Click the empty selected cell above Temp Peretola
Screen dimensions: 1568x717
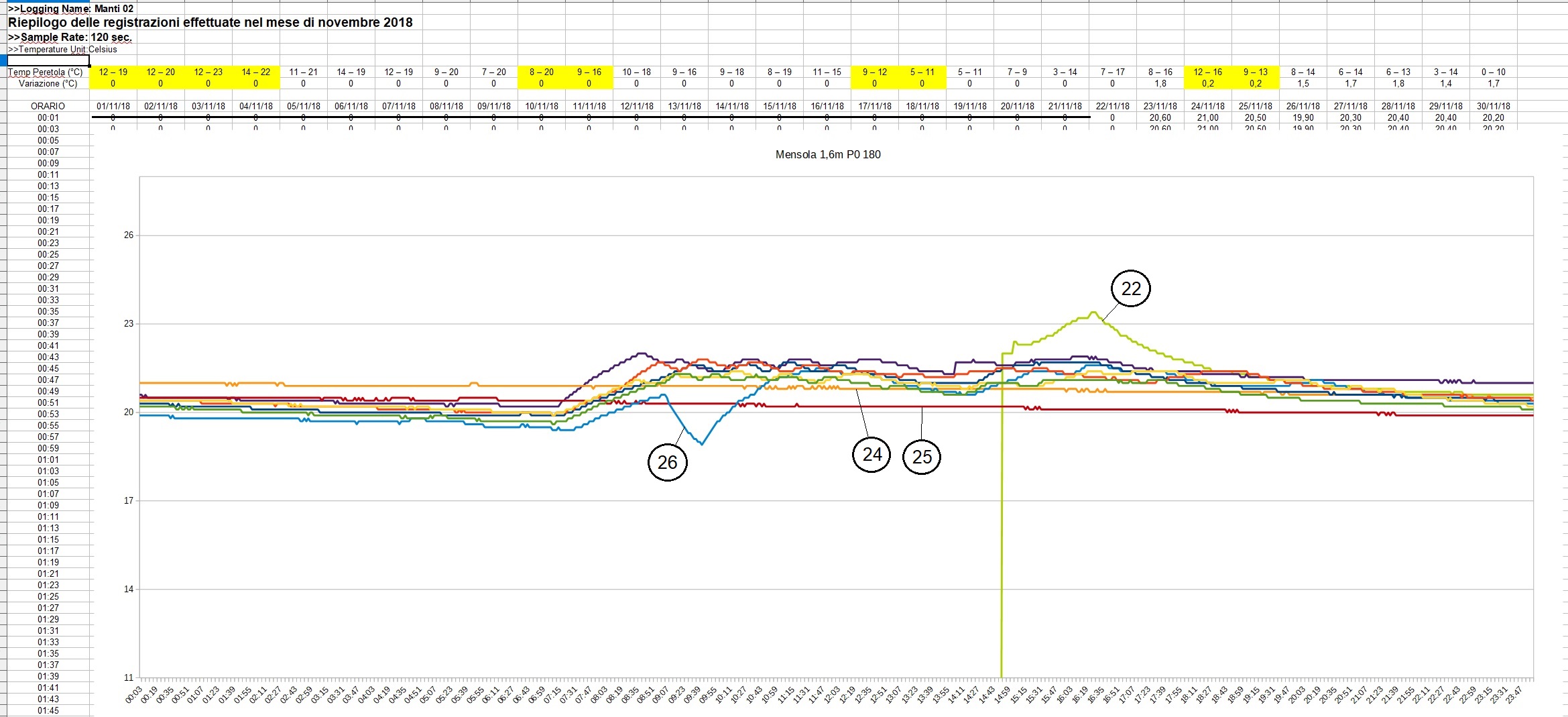point(48,60)
